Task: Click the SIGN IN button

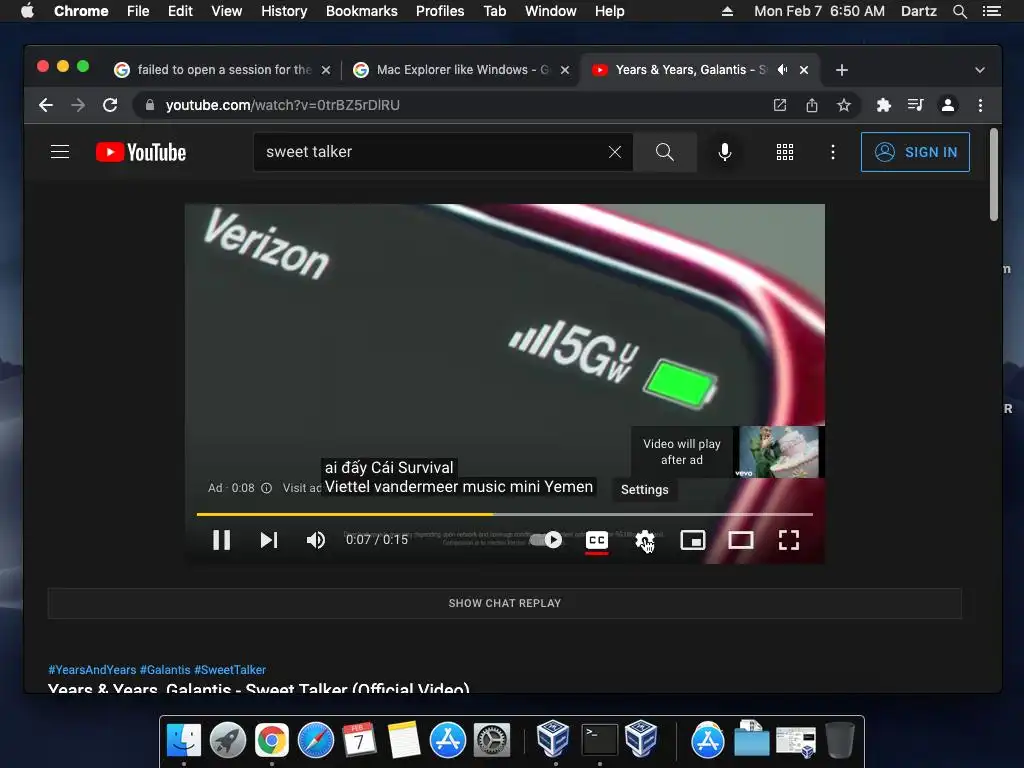Action: pos(915,152)
